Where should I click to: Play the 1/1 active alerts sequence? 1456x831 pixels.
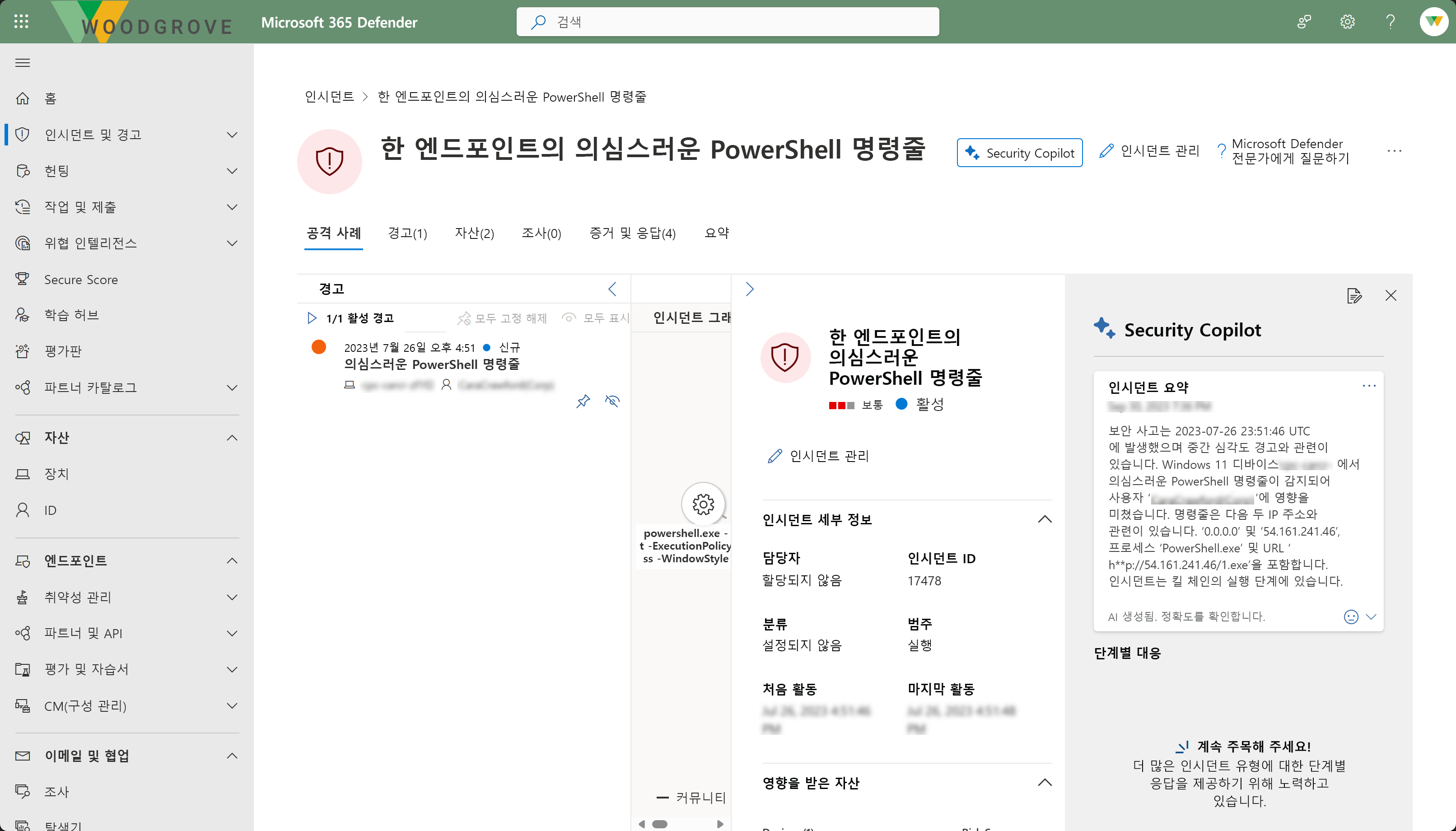click(312, 318)
